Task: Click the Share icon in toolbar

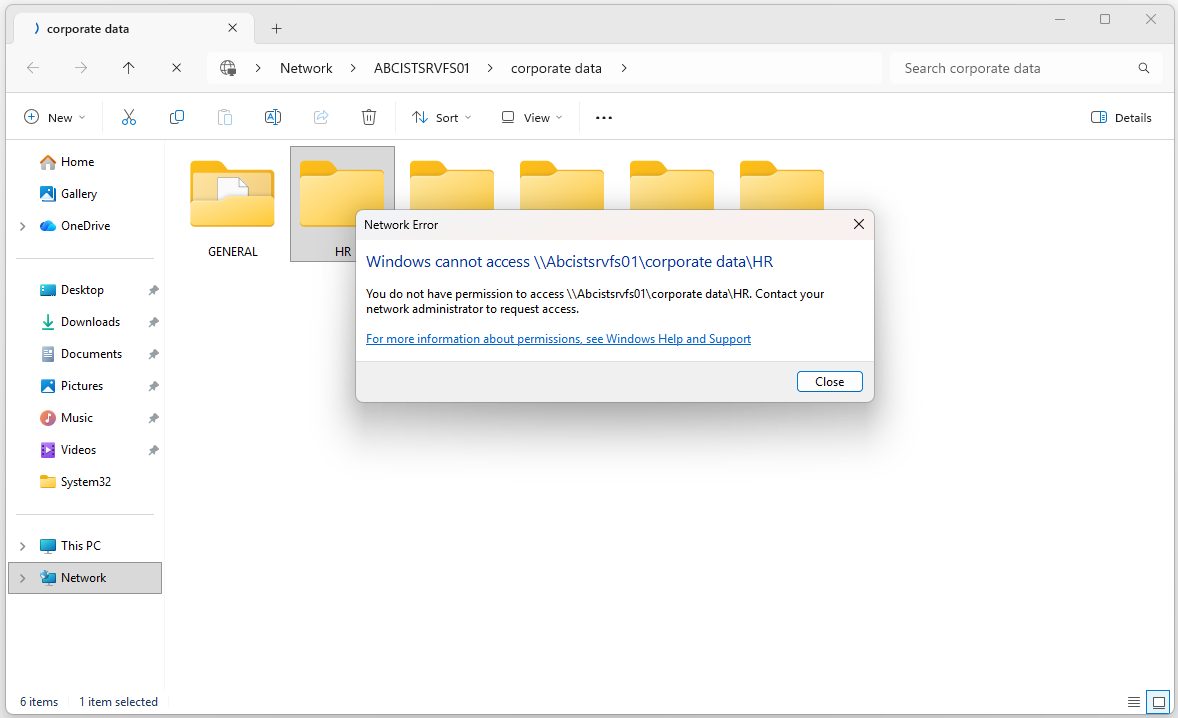Action: coord(321,117)
